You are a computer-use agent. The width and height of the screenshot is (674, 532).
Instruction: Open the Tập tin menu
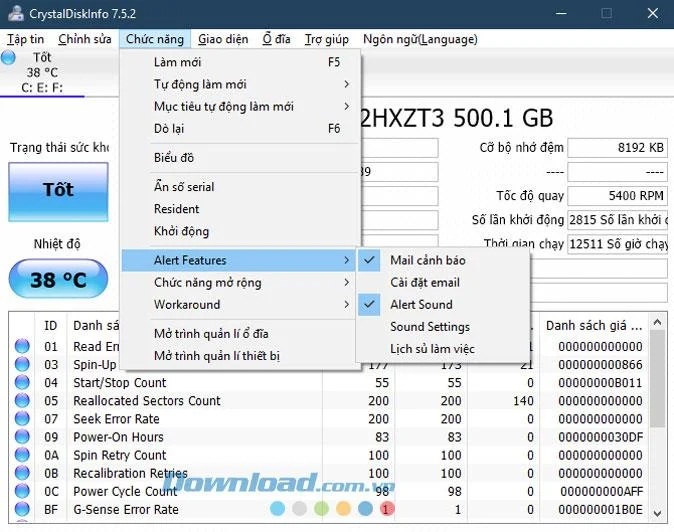[x=25, y=39]
